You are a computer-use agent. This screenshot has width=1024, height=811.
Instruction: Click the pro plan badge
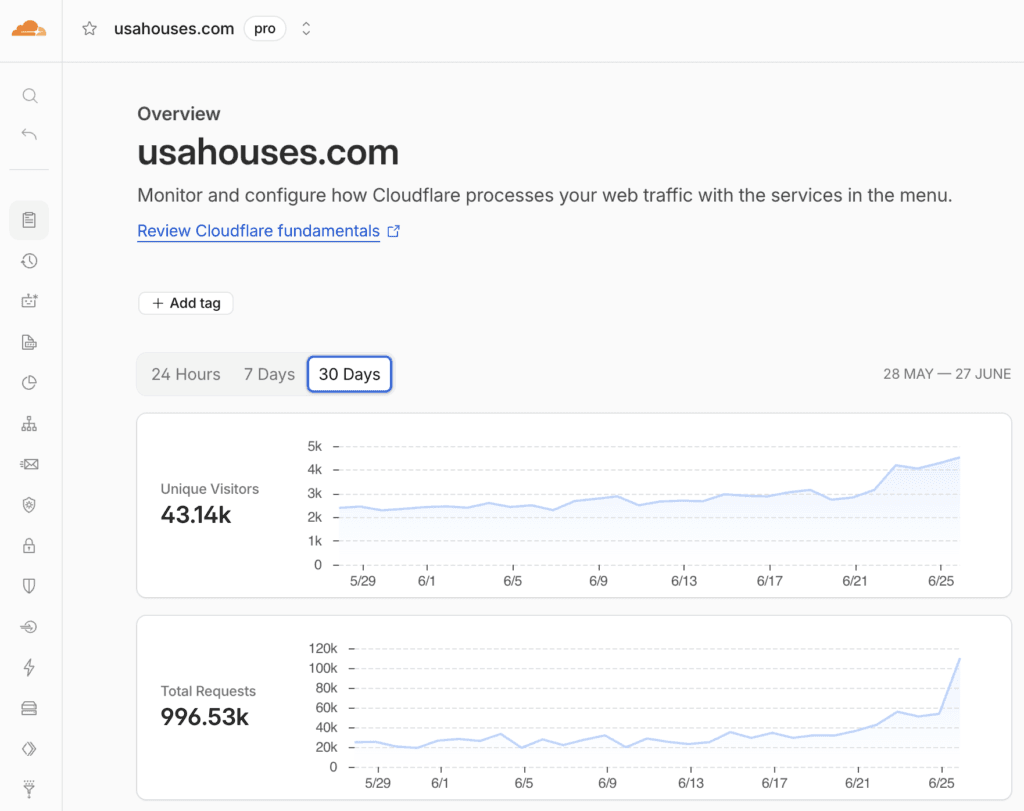264,29
